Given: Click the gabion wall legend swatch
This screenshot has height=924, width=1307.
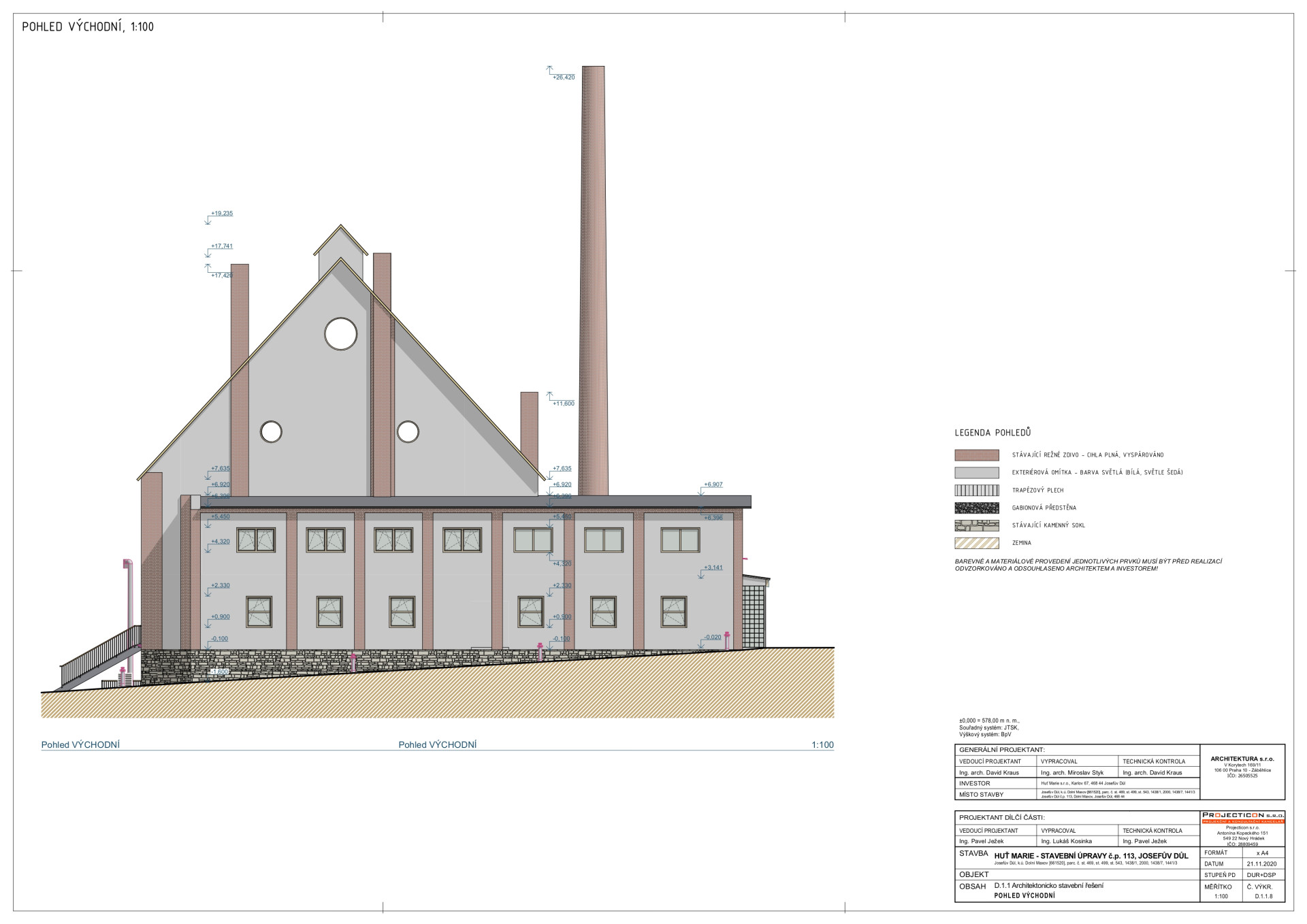Looking at the screenshot, I should 976,508.
